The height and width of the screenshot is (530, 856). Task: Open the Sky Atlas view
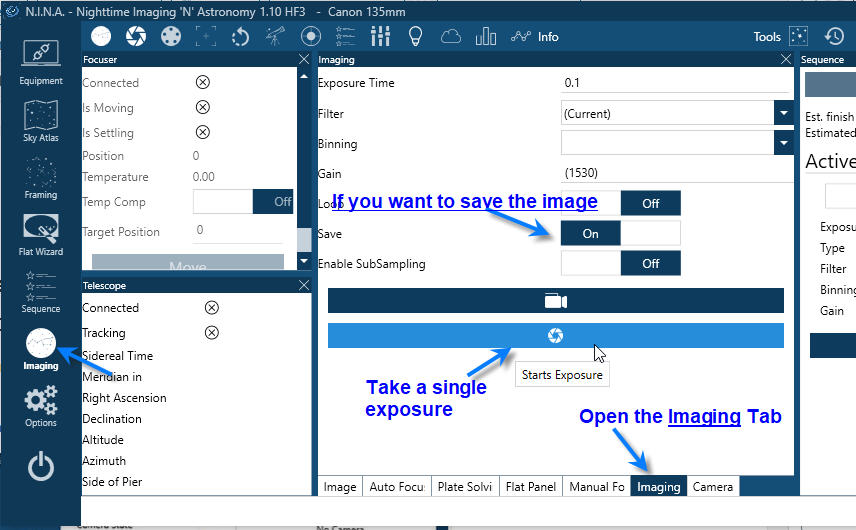coord(40,120)
